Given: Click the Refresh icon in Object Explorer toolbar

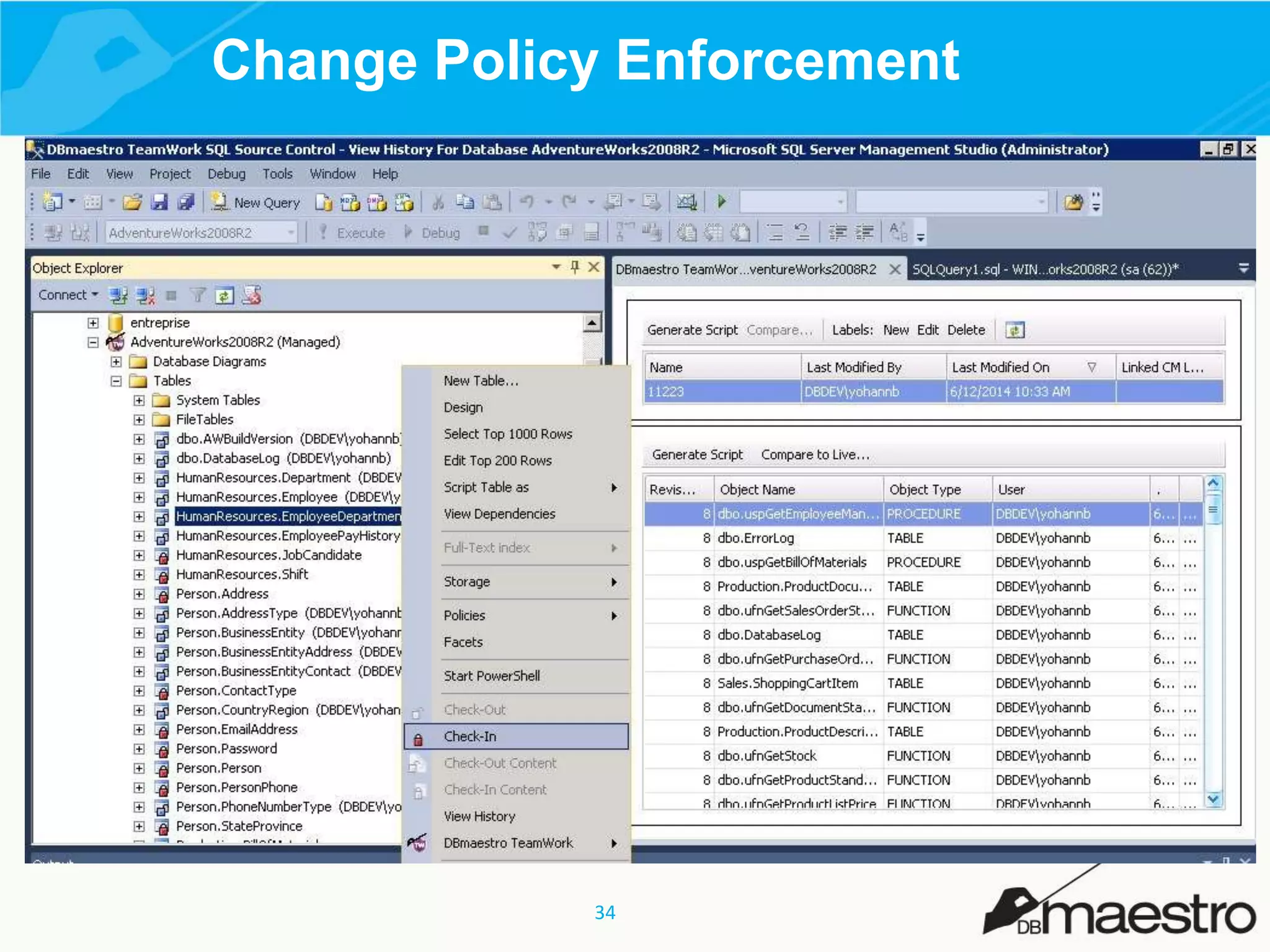Looking at the screenshot, I should [x=224, y=296].
